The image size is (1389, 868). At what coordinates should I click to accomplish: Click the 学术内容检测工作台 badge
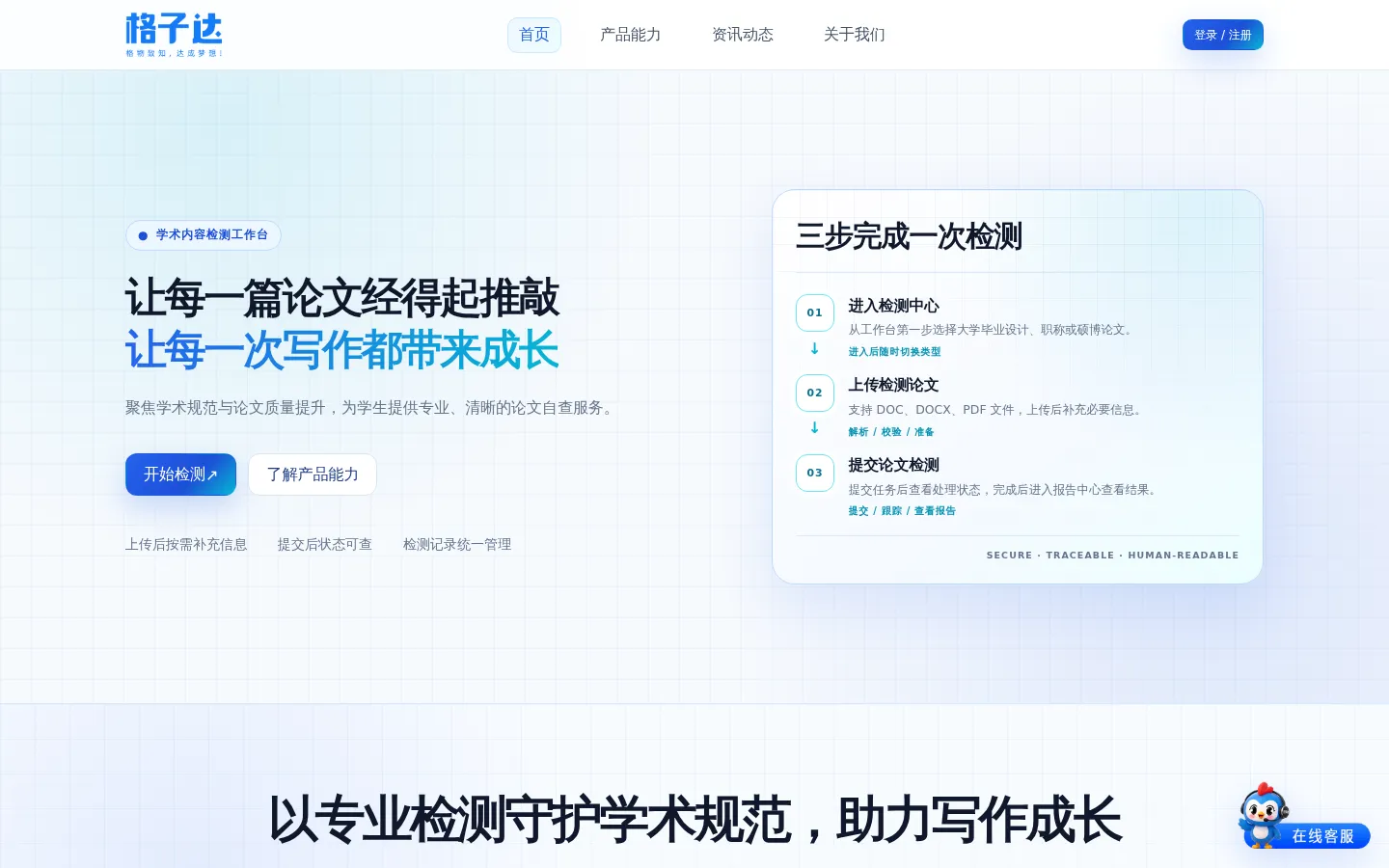204,235
